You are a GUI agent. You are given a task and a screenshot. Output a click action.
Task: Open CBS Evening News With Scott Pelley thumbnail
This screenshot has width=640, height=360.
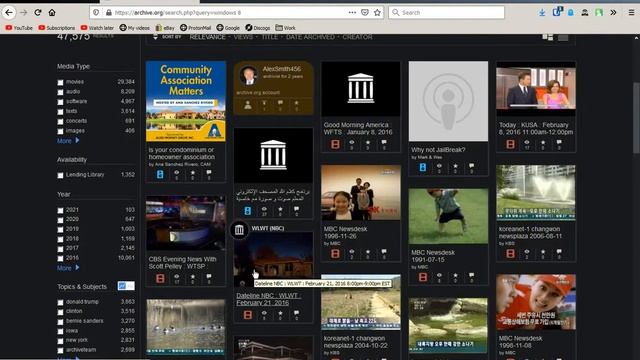186,223
